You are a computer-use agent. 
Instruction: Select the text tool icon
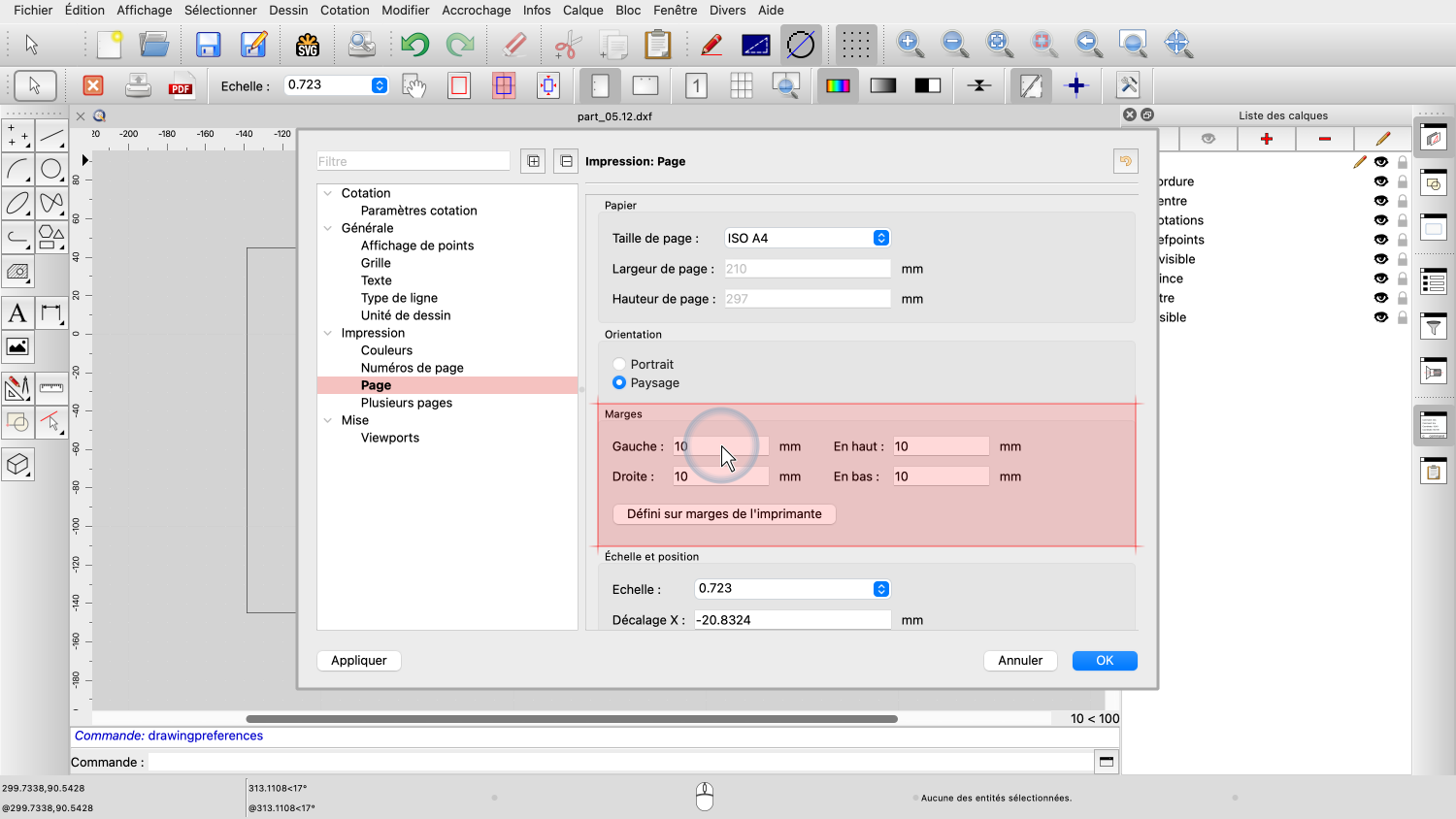coord(17,313)
